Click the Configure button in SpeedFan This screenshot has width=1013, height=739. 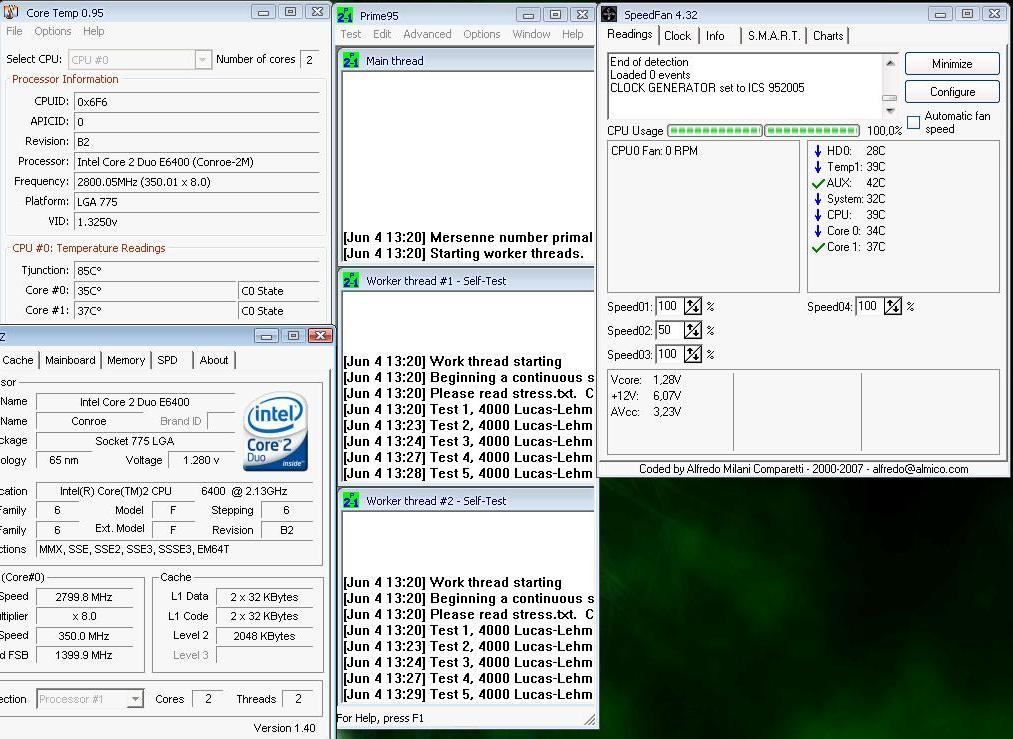tap(952, 92)
